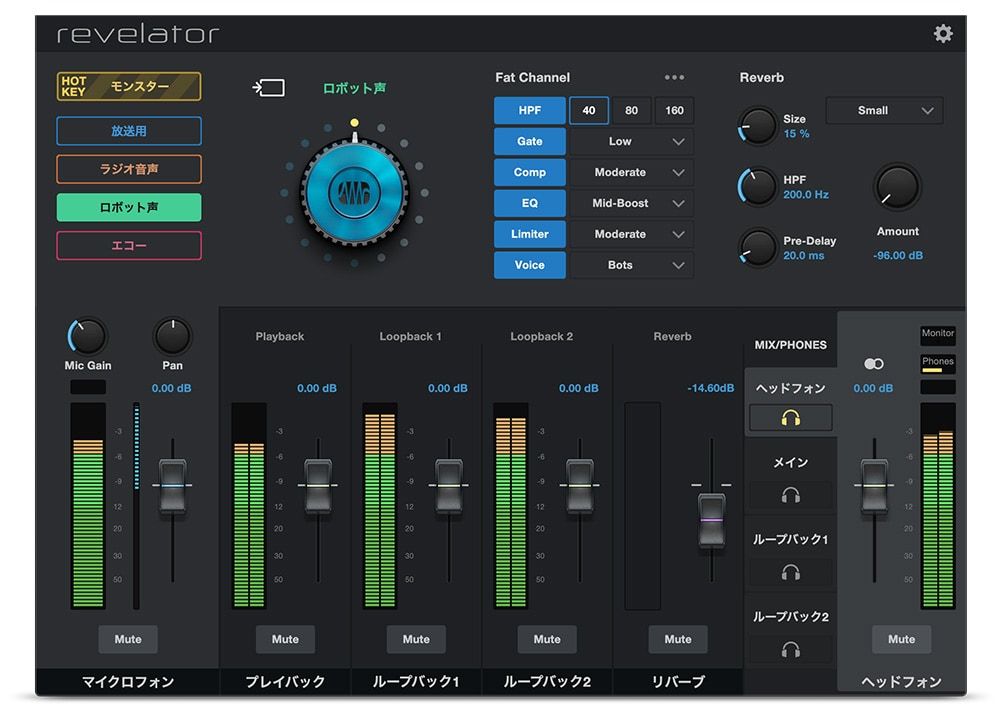Viewport: 1000px width, 714px height.
Task: Click the microphone compressor gain-reduction meter
Action: click(x=136, y=505)
